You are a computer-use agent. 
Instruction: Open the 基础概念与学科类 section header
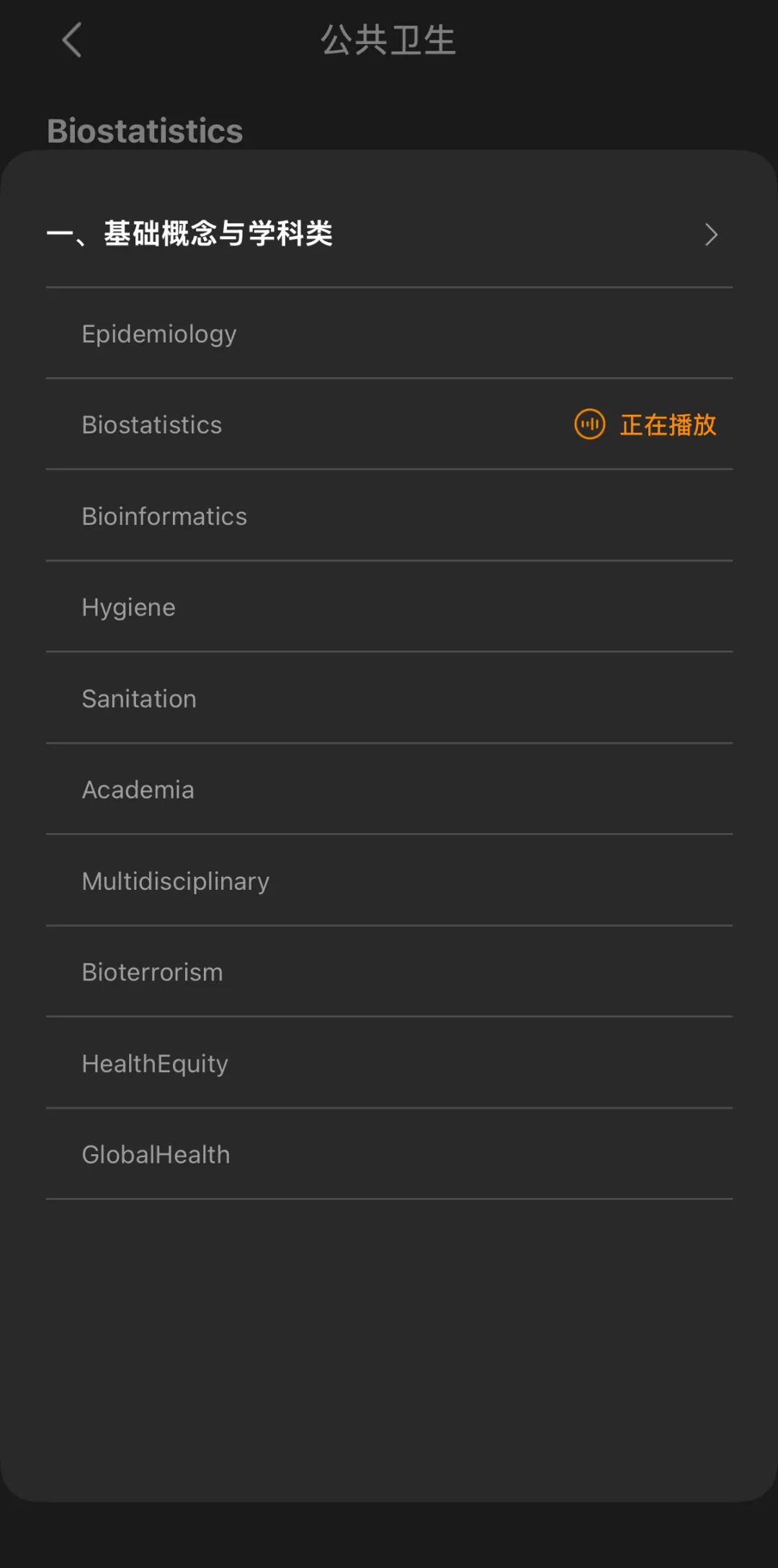218,234
